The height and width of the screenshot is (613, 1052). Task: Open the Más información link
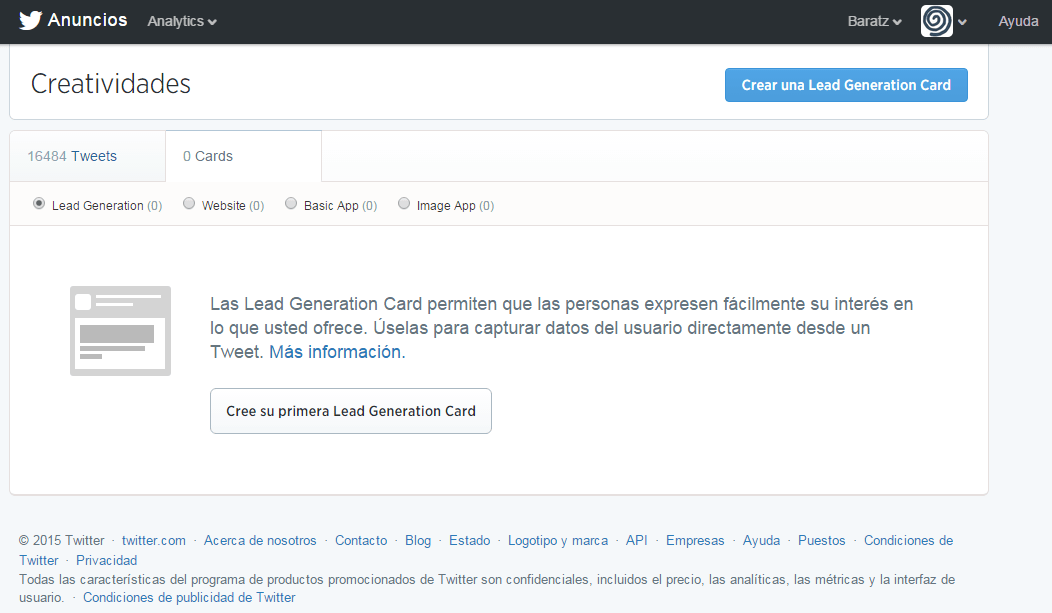(x=337, y=352)
